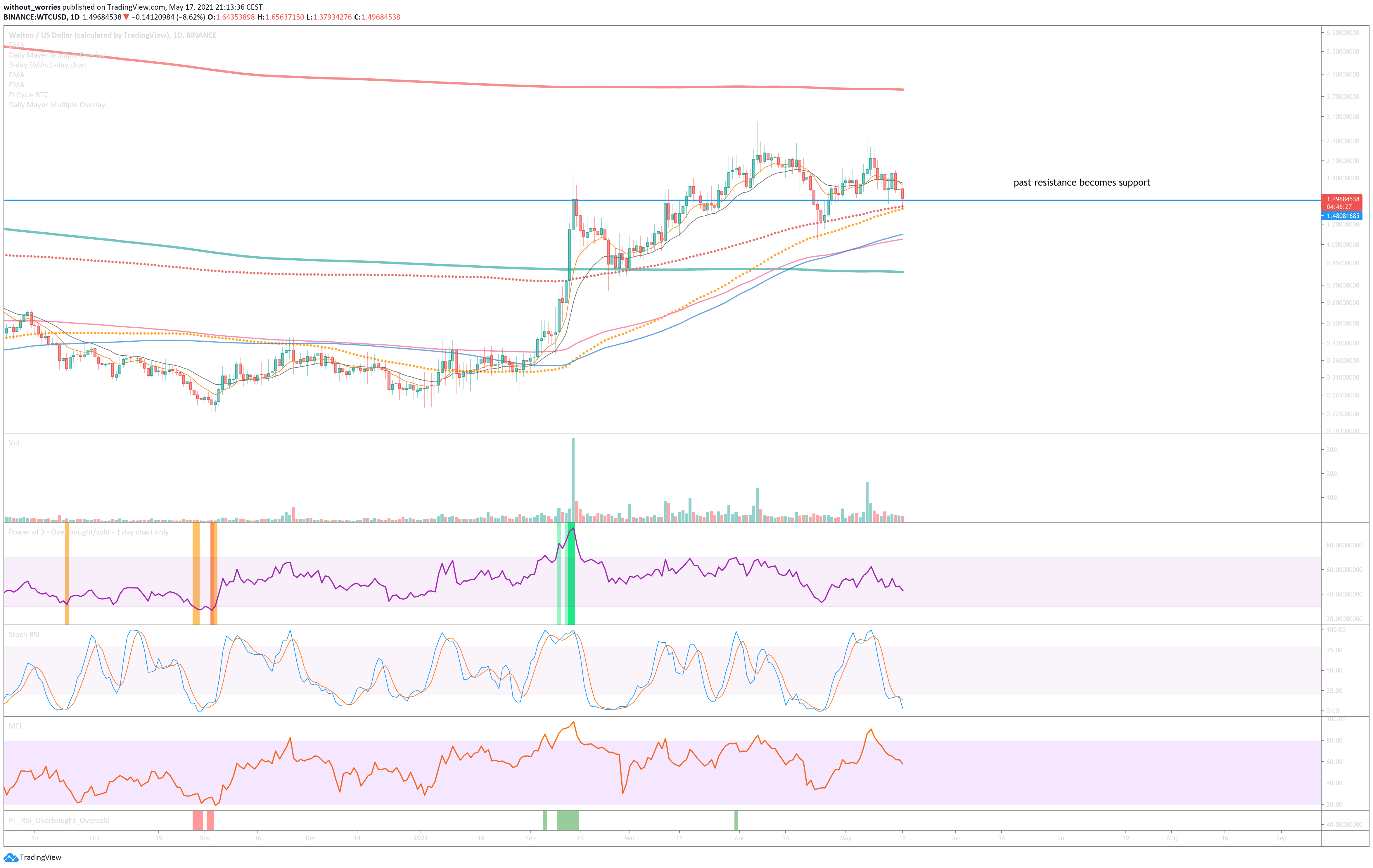Click the 3.10000000 price axis label
Image resolution: width=1373 pixels, height=868 pixels.
pyautogui.click(x=1342, y=117)
